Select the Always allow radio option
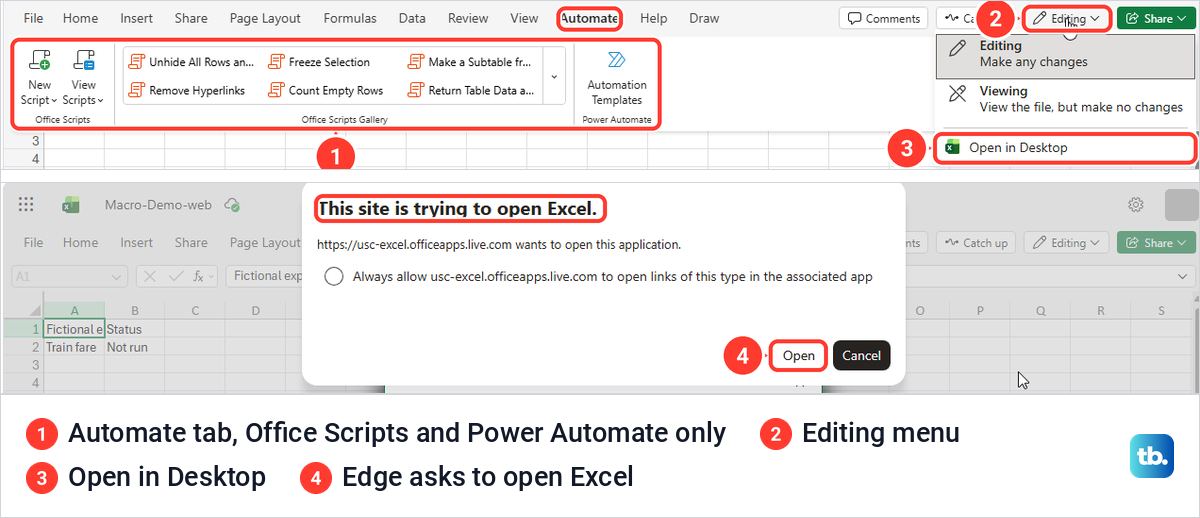 (x=334, y=276)
